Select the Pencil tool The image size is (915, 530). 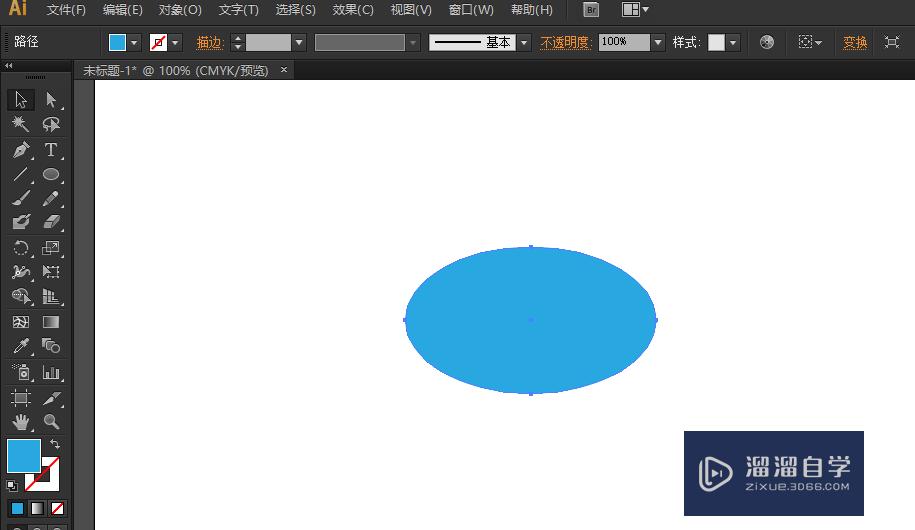click(51, 198)
